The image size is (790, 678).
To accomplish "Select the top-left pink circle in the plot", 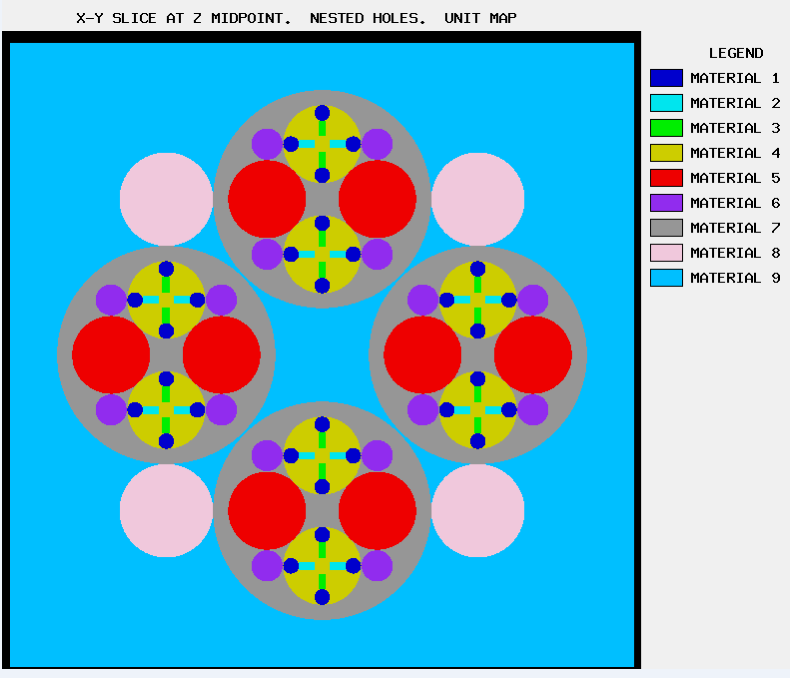I will (x=166, y=199).
